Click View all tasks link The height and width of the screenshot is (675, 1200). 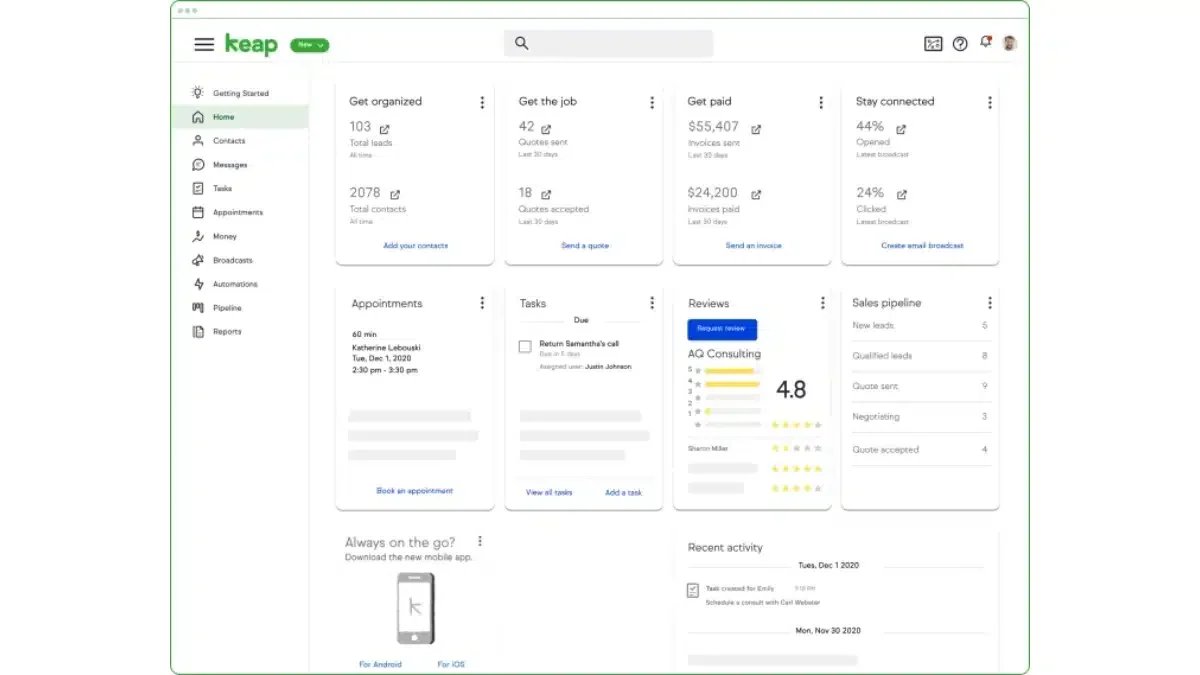[x=549, y=492]
